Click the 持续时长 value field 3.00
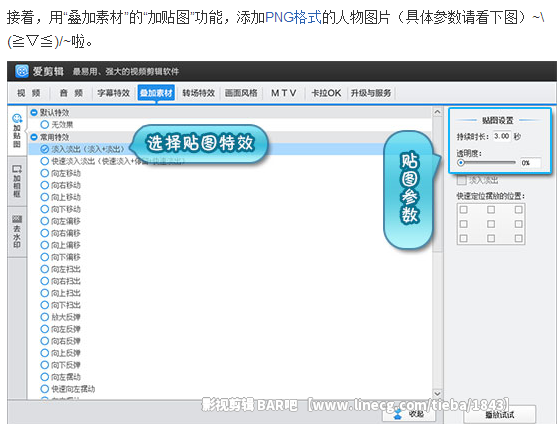The width and height of the screenshot is (557, 424). [x=502, y=136]
